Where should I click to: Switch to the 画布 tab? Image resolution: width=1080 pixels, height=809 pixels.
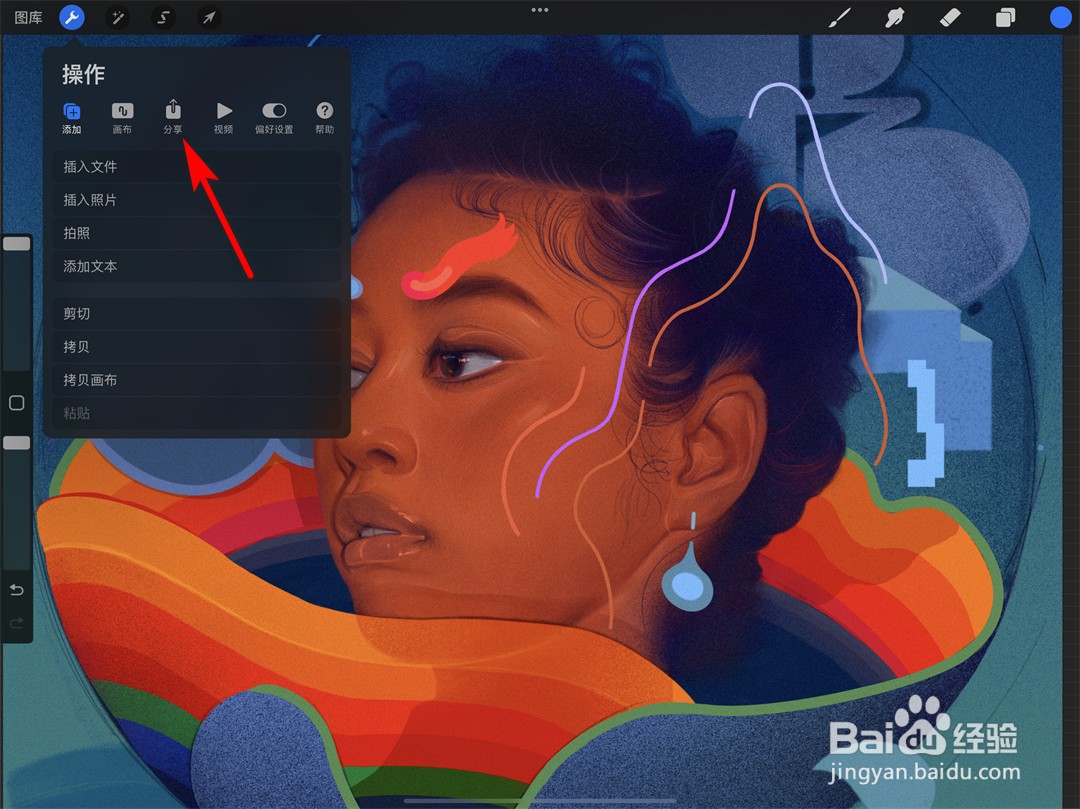coord(122,118)
